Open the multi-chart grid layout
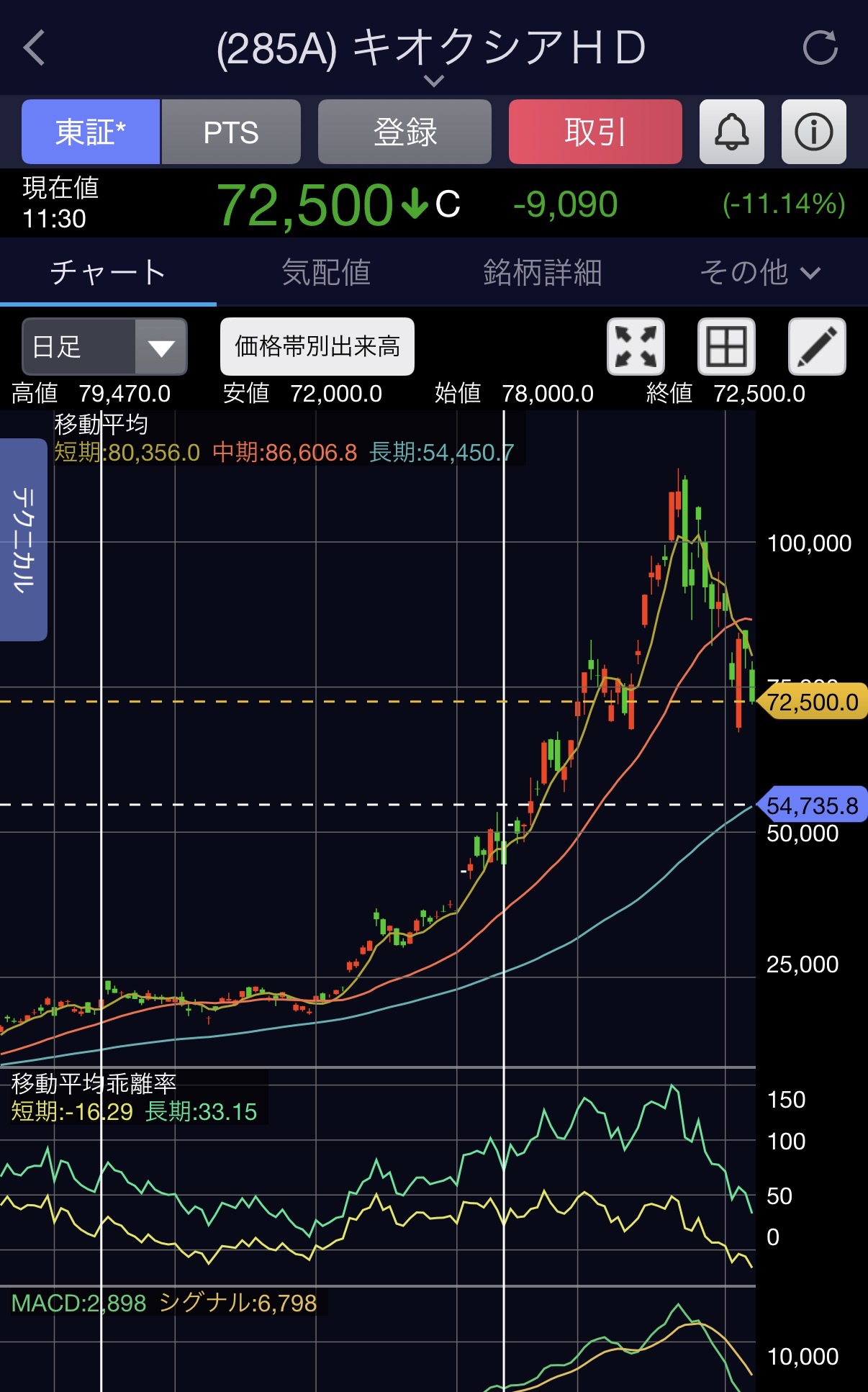The image size is (868, 1392). [726, 346]
